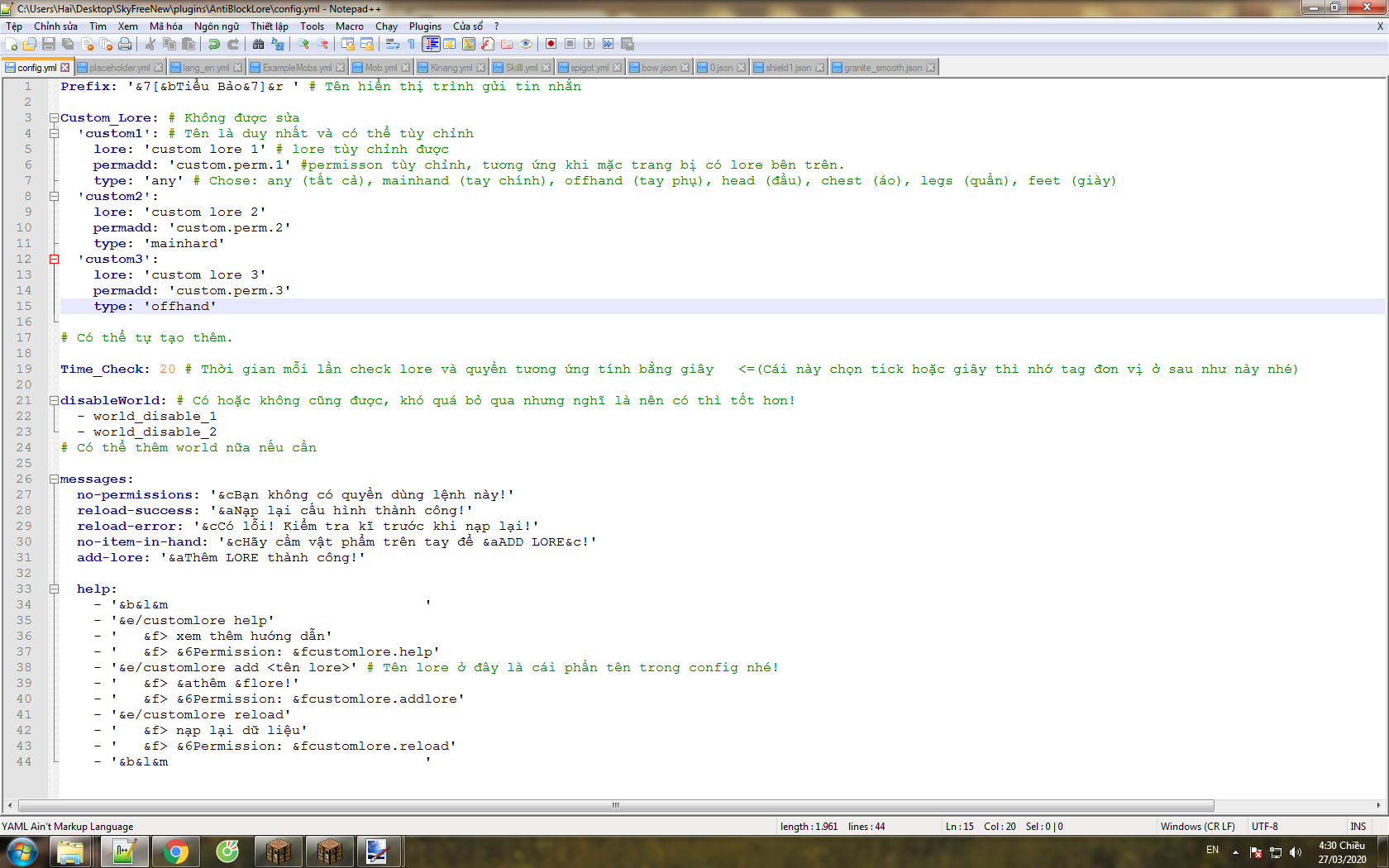This screenshot has width=1389, height=868.
Task: Collapse the Custom_Lore fold marker
Action: click(x=54, y=118)
